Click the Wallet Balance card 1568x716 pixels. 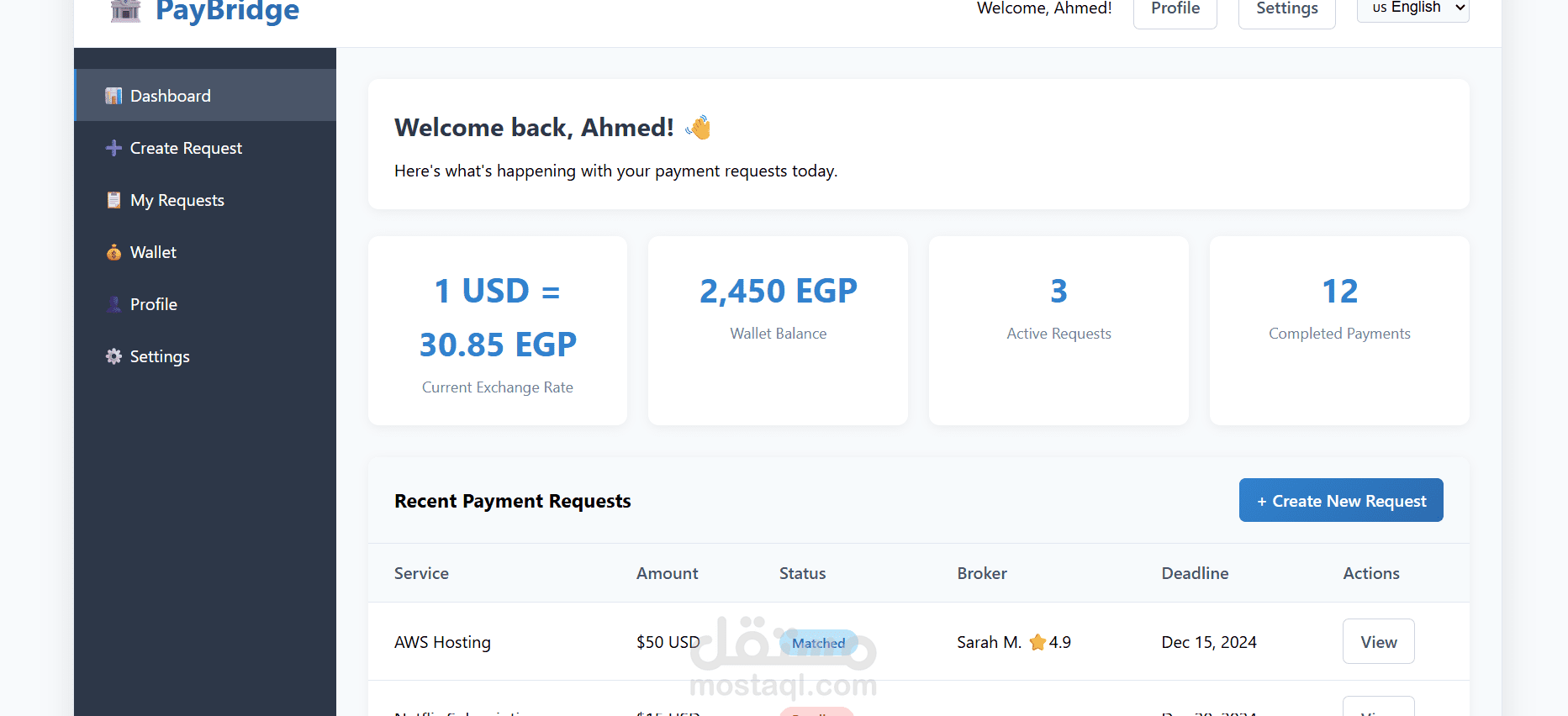778,330
